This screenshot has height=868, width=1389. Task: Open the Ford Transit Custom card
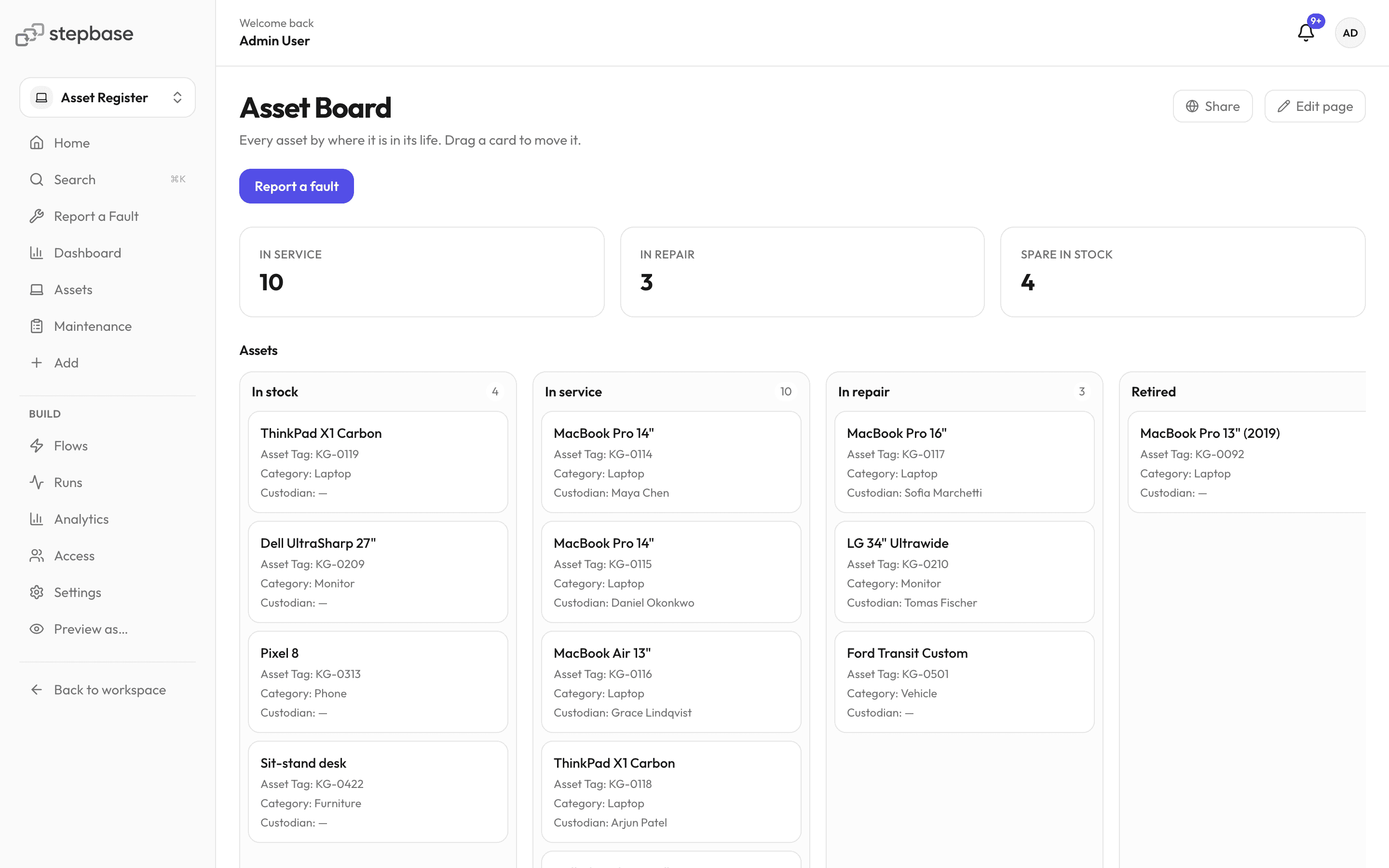[x=964, y=682]
